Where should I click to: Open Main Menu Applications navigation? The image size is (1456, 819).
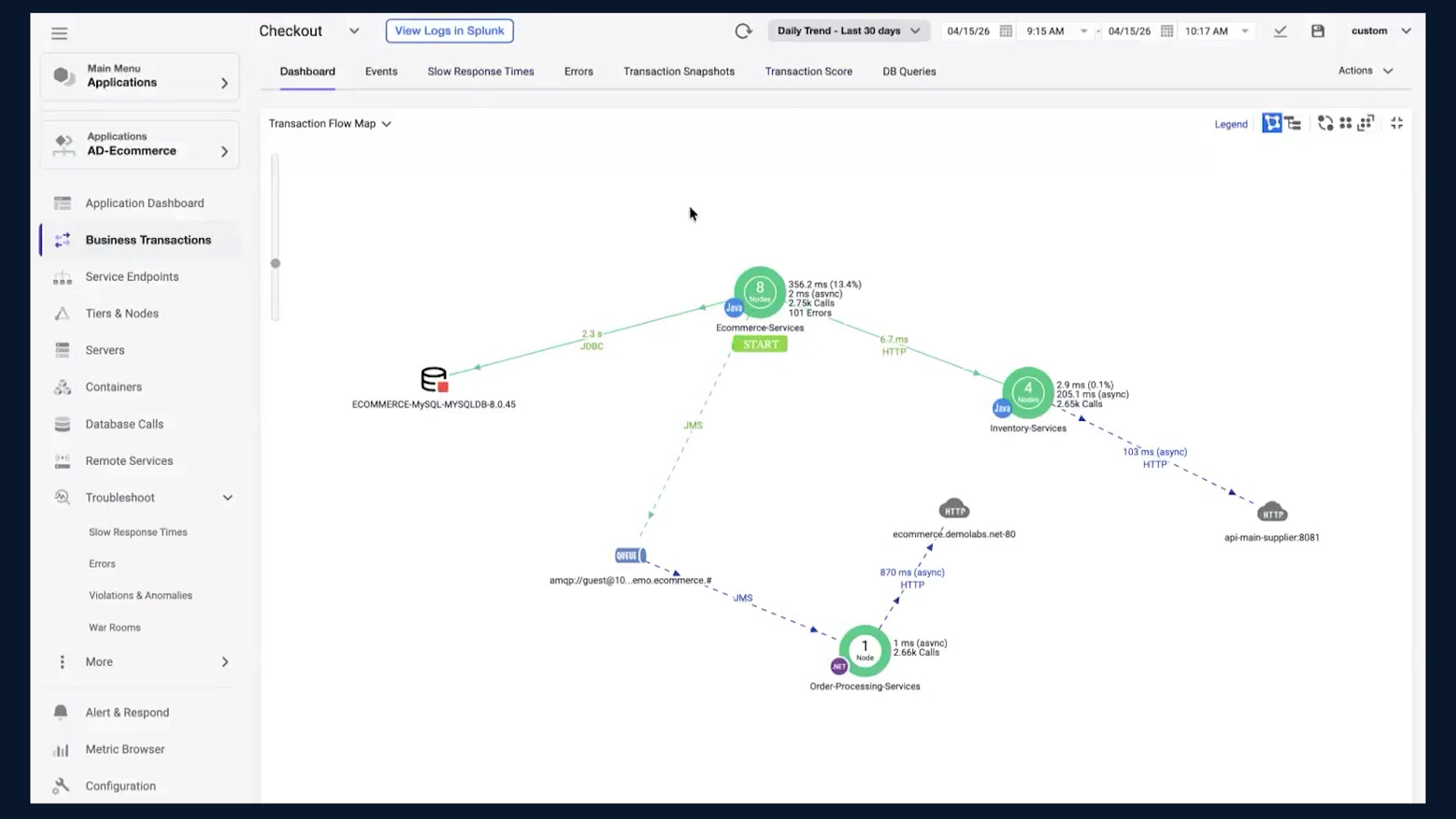click(x=140, y=76)
